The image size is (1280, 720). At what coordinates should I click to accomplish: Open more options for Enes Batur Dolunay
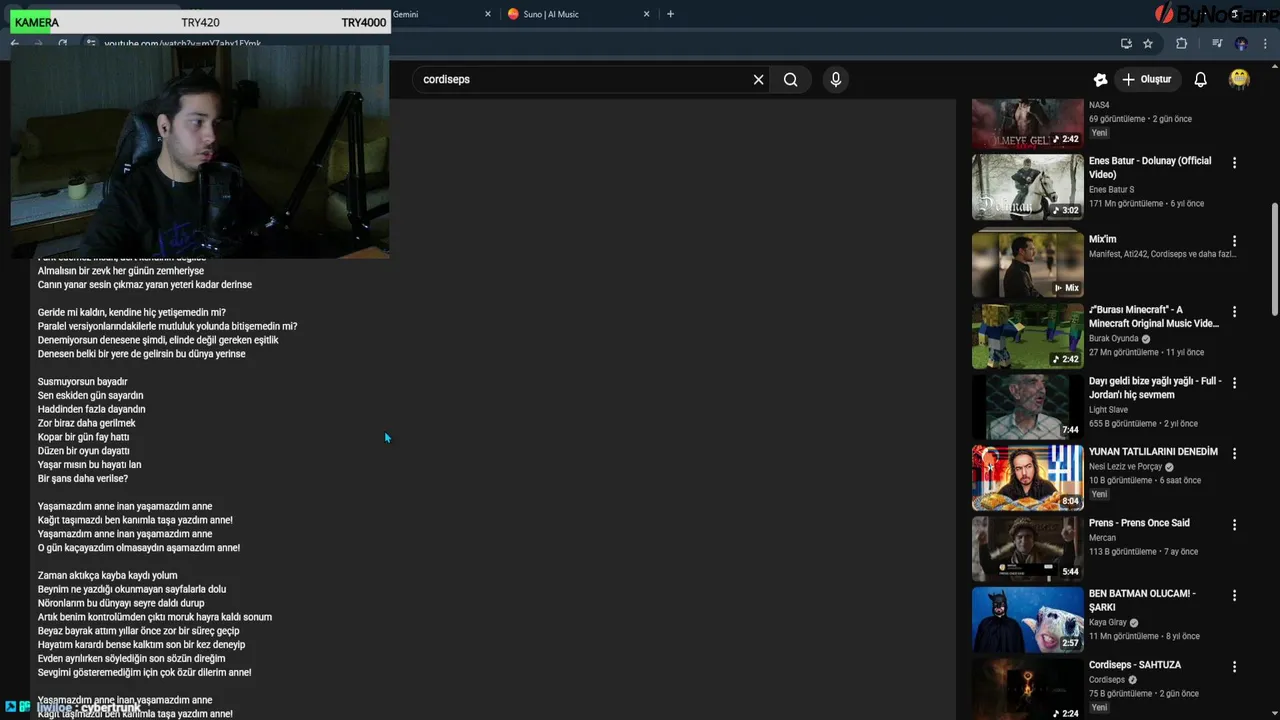click(x=1234, y=163)
